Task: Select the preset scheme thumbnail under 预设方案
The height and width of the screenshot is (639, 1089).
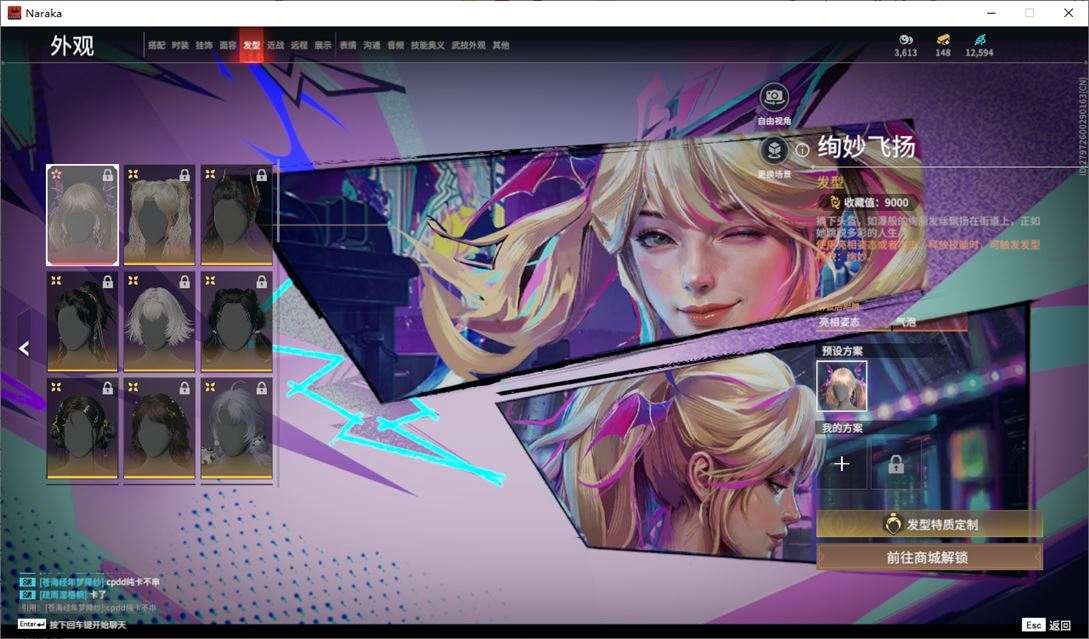Action: pos(842,386)
